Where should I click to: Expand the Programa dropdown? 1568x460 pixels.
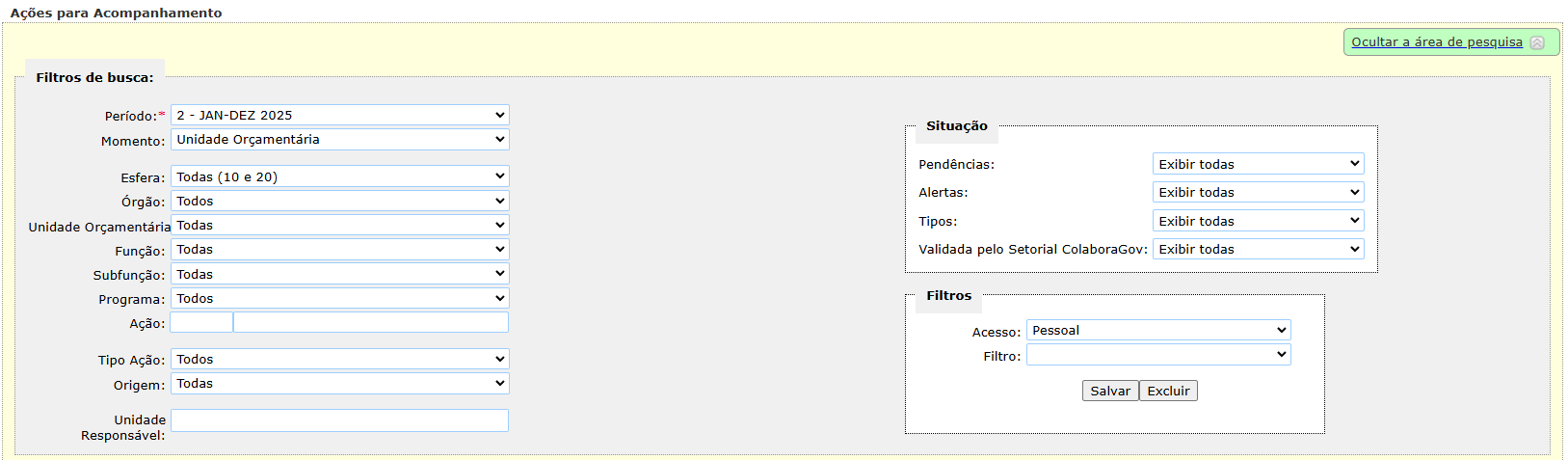[x=339, y=299]
